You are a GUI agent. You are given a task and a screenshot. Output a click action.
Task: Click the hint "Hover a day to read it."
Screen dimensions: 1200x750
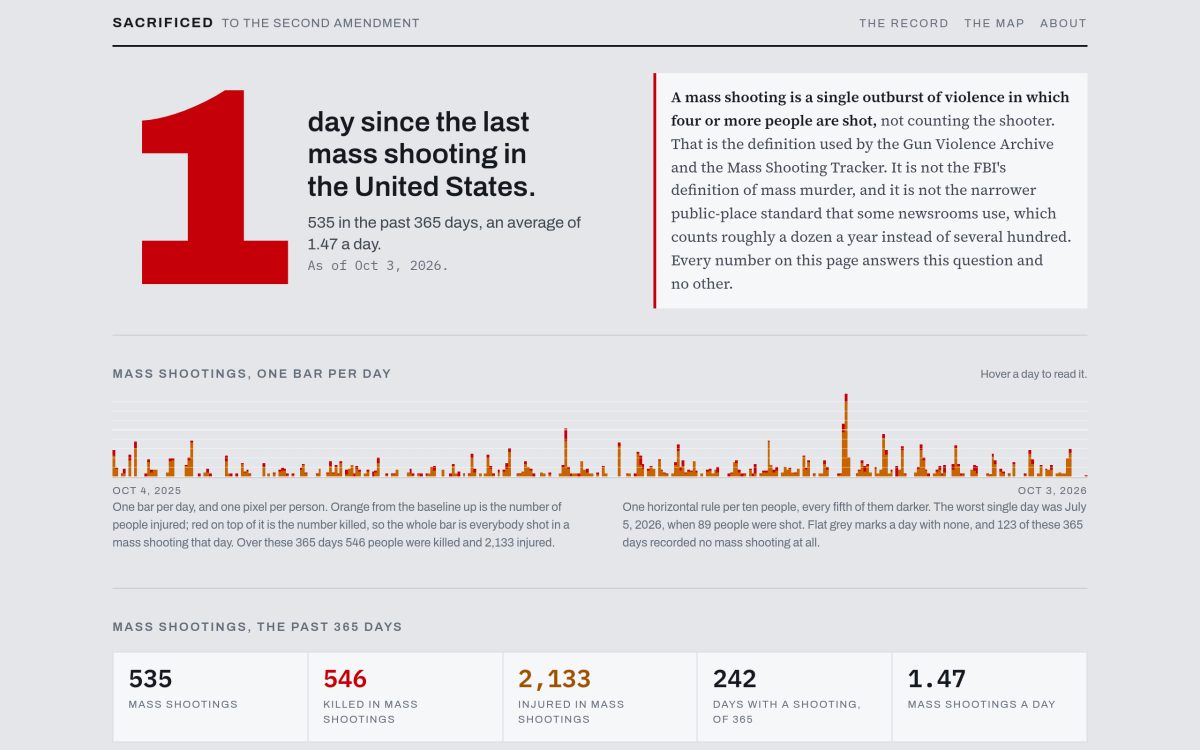pos(1033,374)
